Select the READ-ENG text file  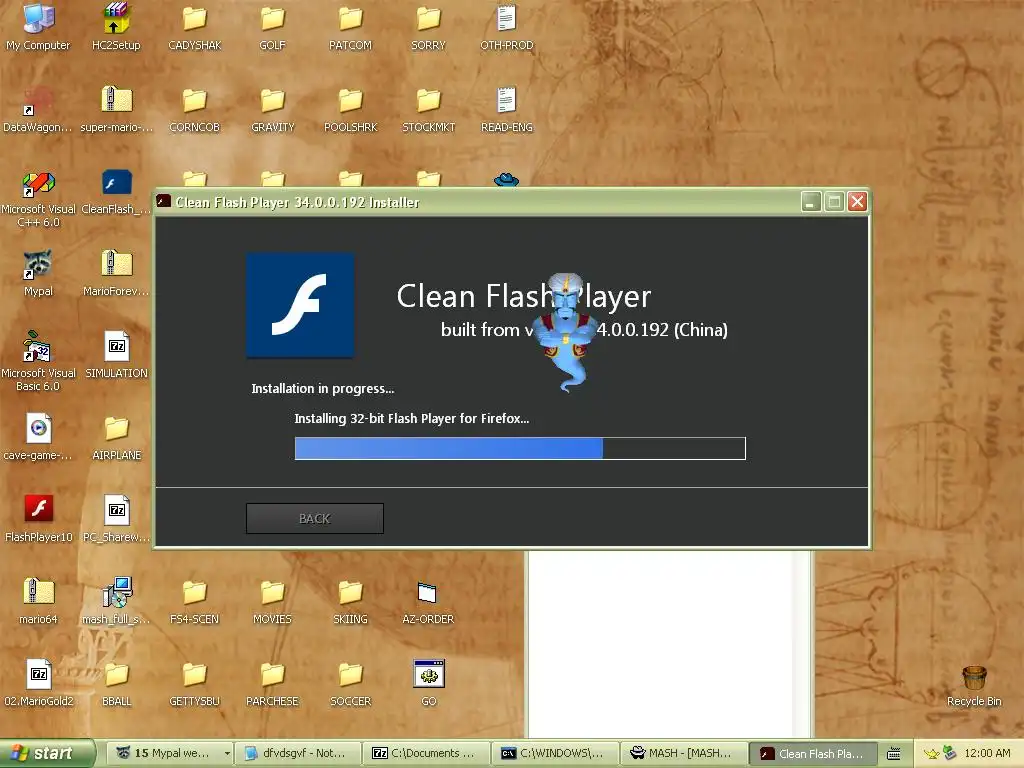(507, 109)
